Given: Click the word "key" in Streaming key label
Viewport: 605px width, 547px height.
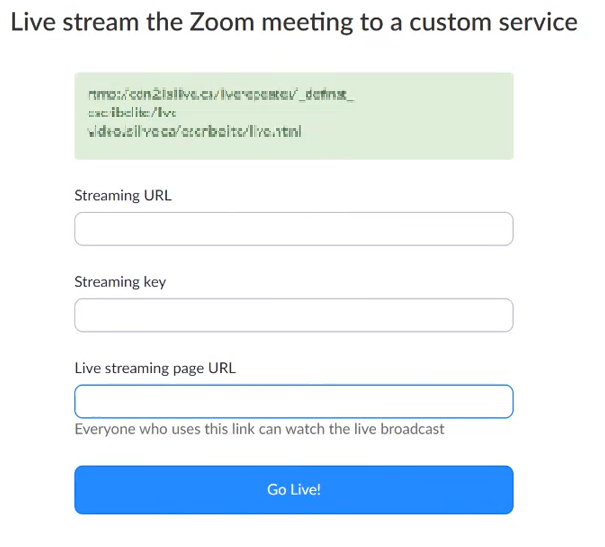Looking at the screenshot, I should pyautogui.click(x=154, y=282).
